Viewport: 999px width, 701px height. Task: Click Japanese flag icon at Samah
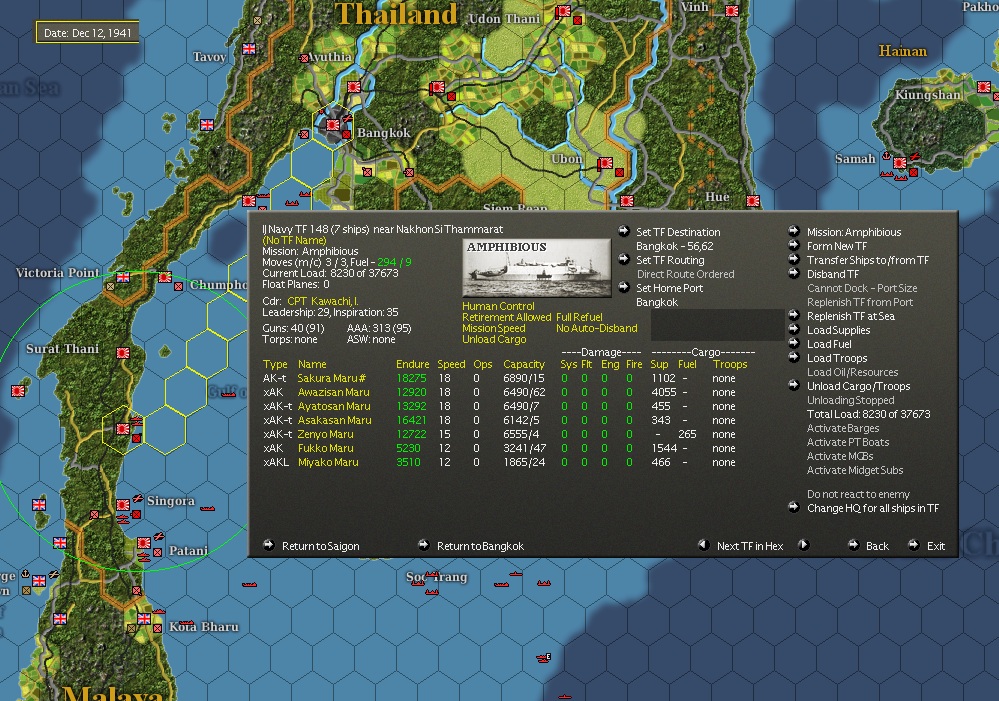(900, 163)
